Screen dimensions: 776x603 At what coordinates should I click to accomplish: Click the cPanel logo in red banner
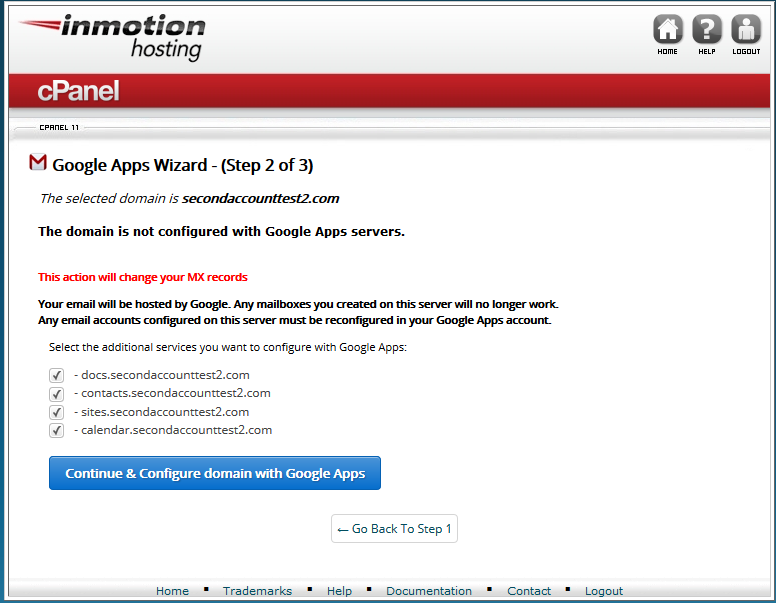(78, 91)
